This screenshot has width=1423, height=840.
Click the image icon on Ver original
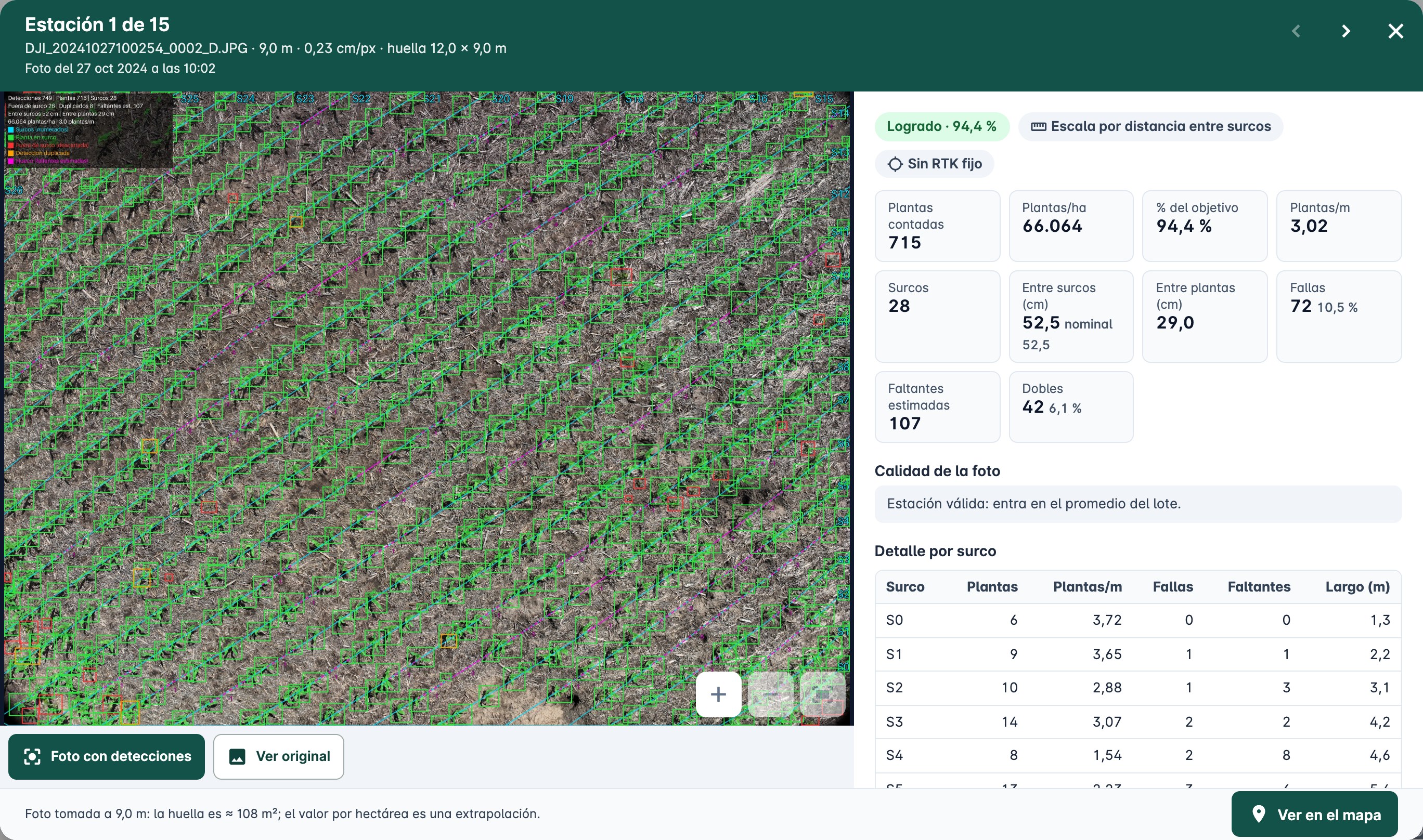tap(237, 757)
